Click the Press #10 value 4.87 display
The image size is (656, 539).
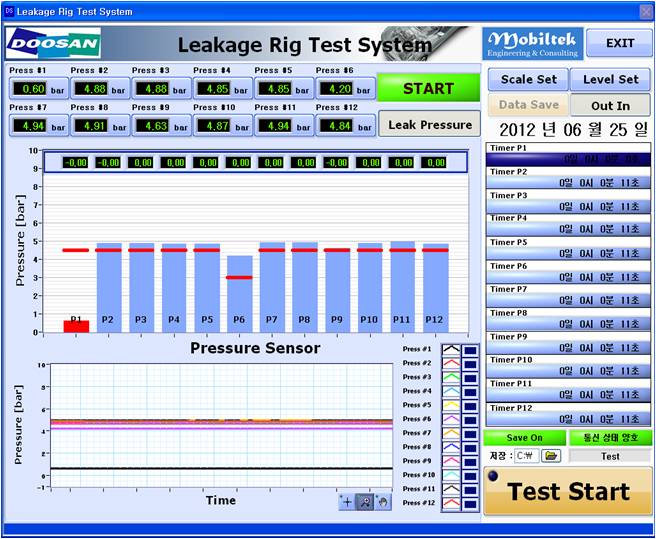click(215, 126)
